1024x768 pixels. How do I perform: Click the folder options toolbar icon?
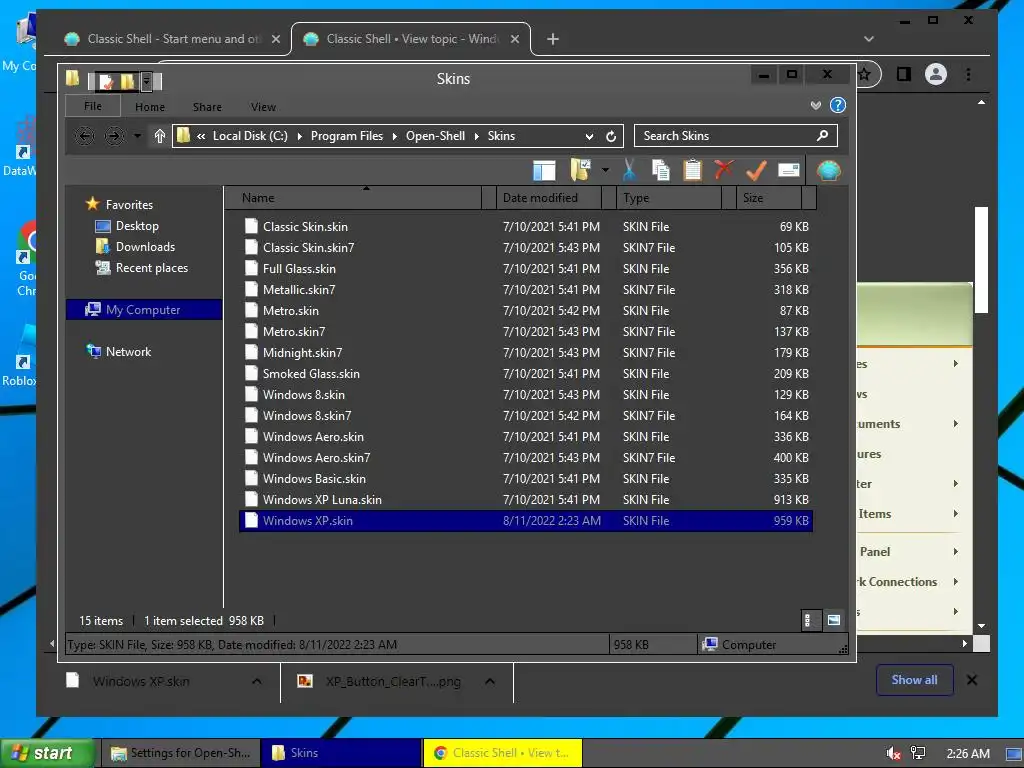pos(580,170)
